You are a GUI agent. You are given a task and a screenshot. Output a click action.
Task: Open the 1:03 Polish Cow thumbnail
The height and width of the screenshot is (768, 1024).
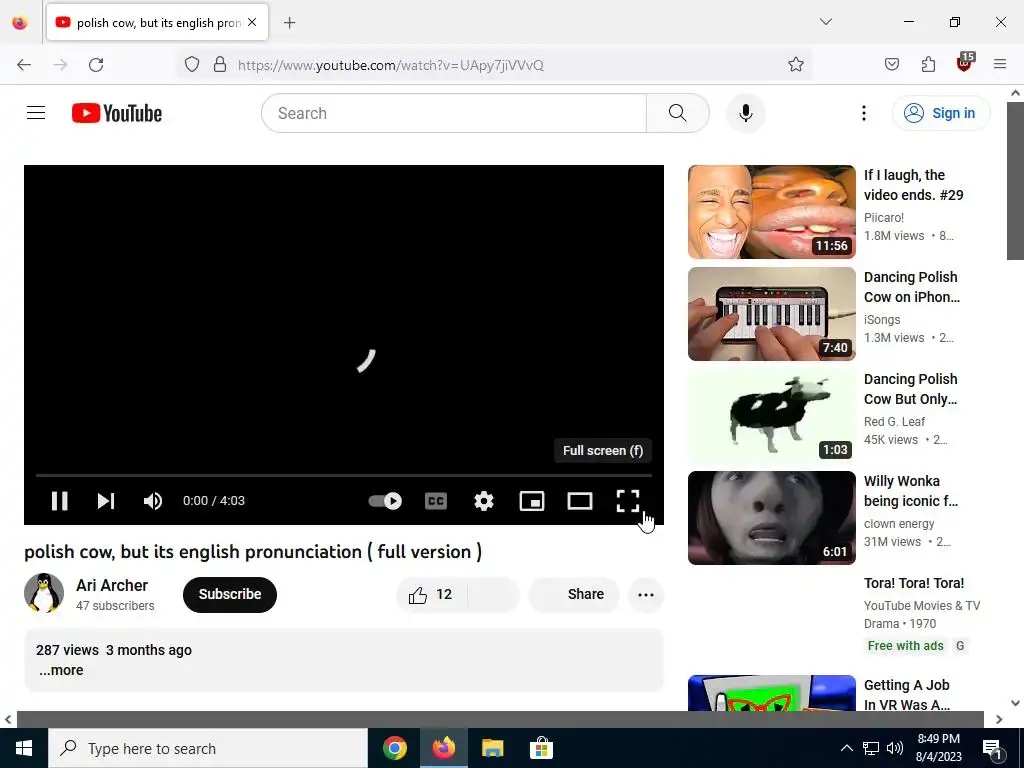[771, 415]
